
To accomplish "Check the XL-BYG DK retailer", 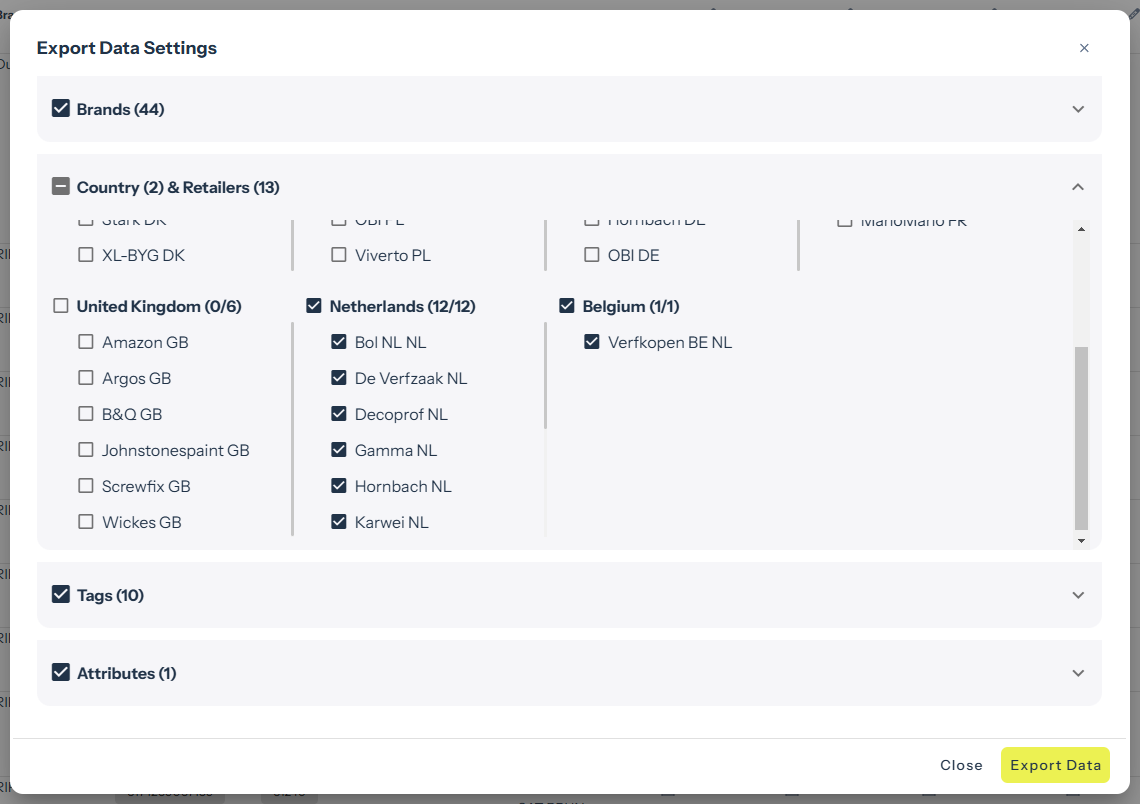I will pos(86,255).
